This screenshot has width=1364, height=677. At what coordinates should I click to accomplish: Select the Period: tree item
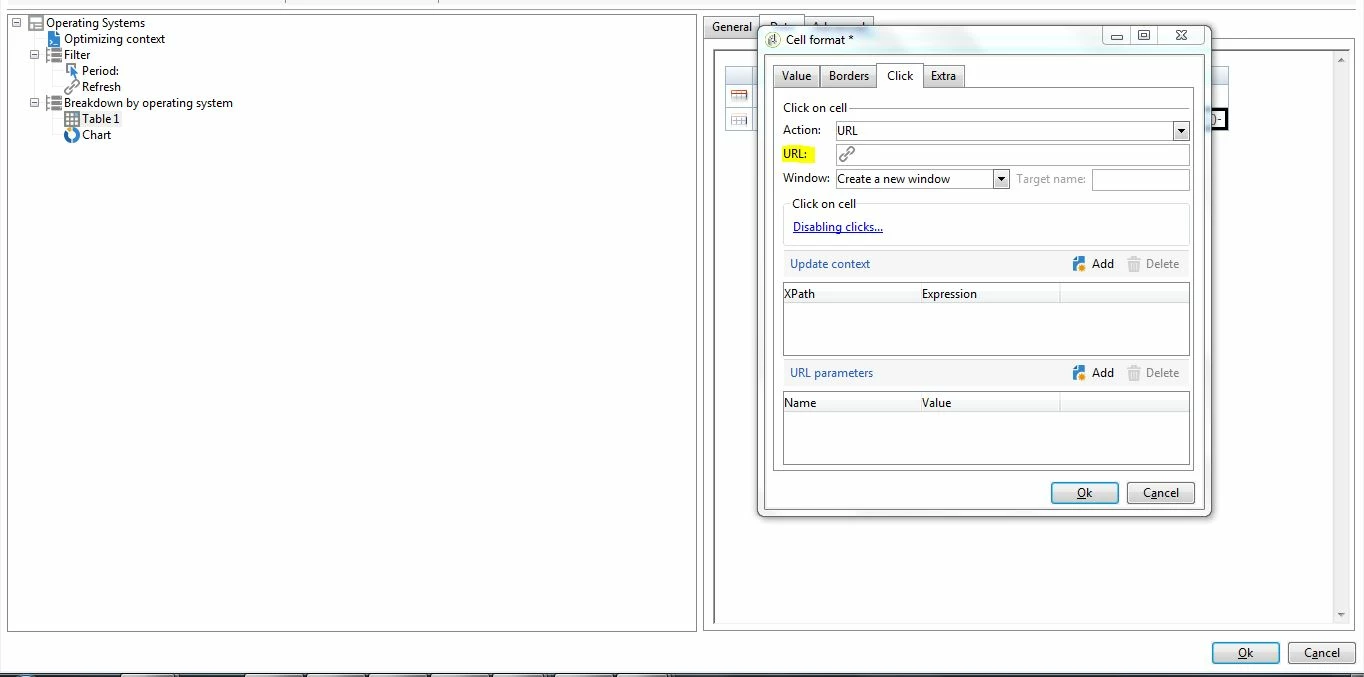tap(100, 71)
